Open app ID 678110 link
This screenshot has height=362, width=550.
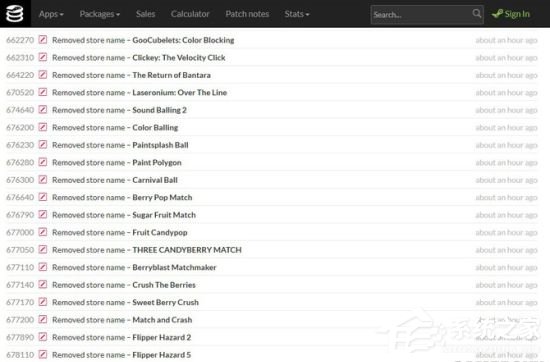tap(20, 355)
